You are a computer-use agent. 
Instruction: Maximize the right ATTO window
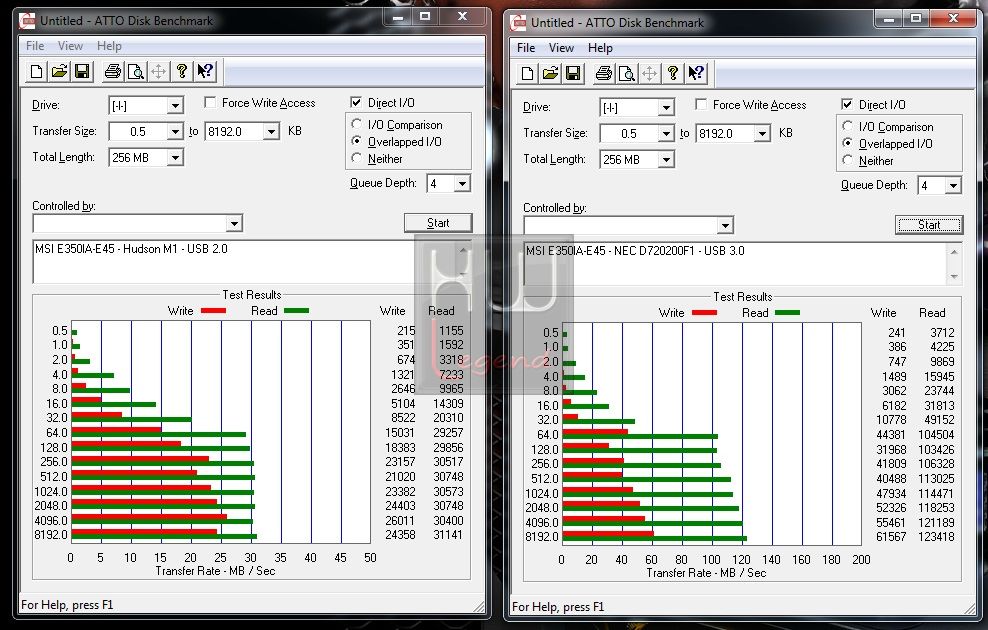pyautogui.click(x=916, y=19)
